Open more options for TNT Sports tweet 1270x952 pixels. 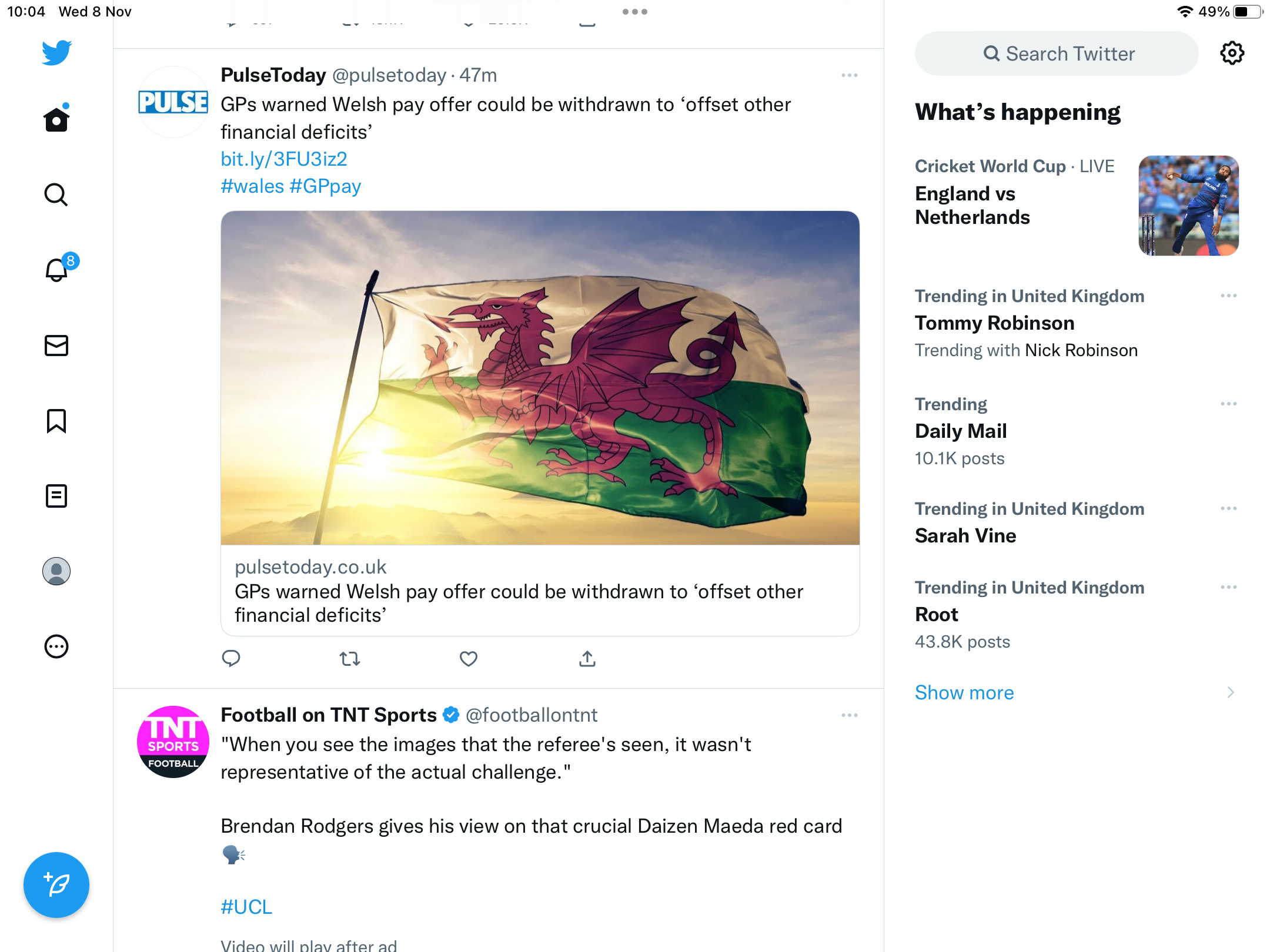point(850,715)
